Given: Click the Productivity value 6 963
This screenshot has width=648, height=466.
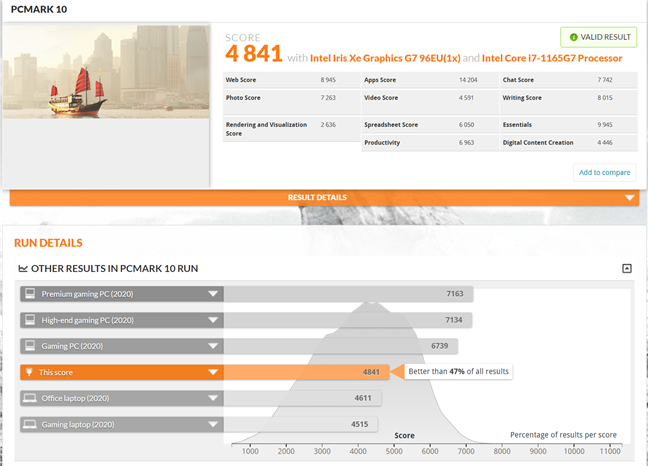Looking at the screenshot, I should tap(467, 143).
